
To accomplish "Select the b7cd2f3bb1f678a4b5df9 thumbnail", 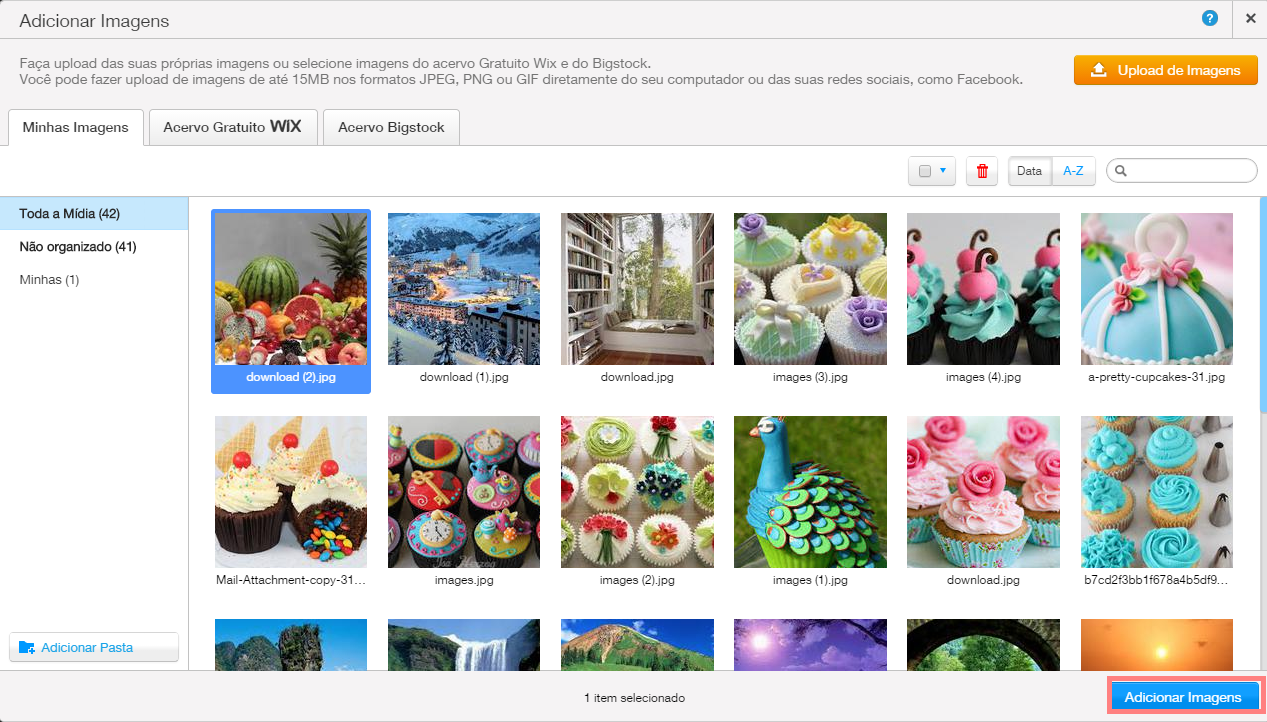I will [1157, 492].
